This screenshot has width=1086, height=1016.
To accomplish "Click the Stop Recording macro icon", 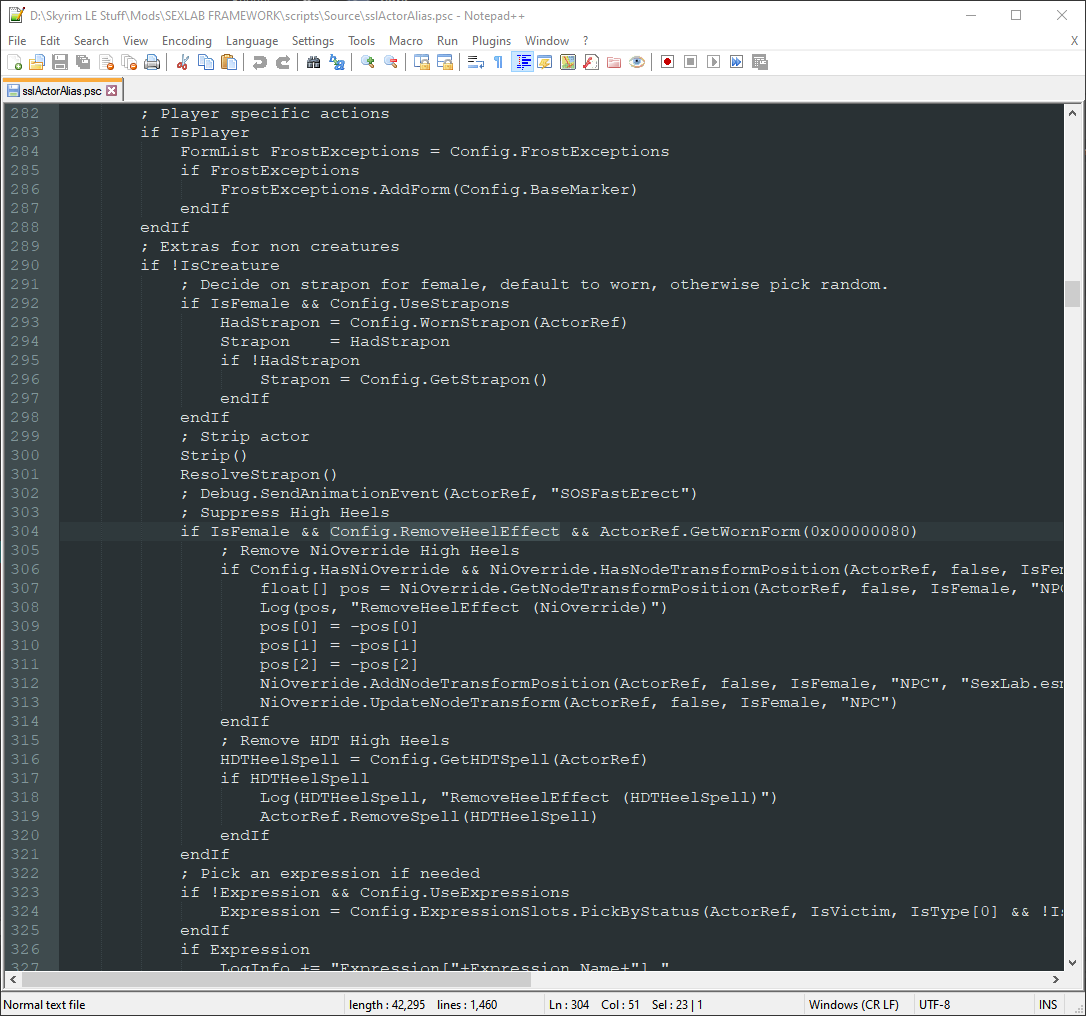I will 691,62.
